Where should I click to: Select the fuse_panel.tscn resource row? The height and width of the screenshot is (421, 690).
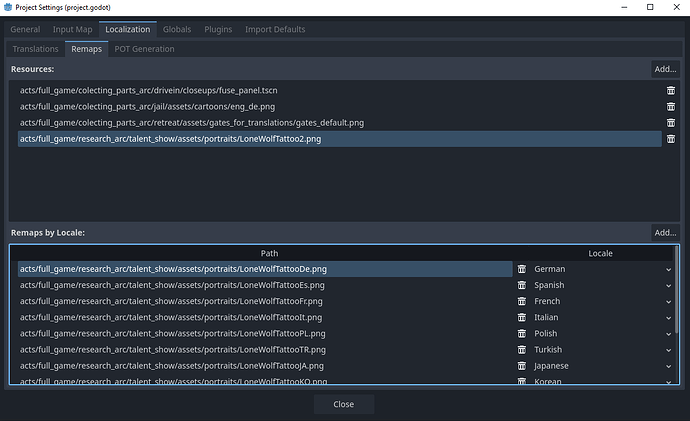340,90
